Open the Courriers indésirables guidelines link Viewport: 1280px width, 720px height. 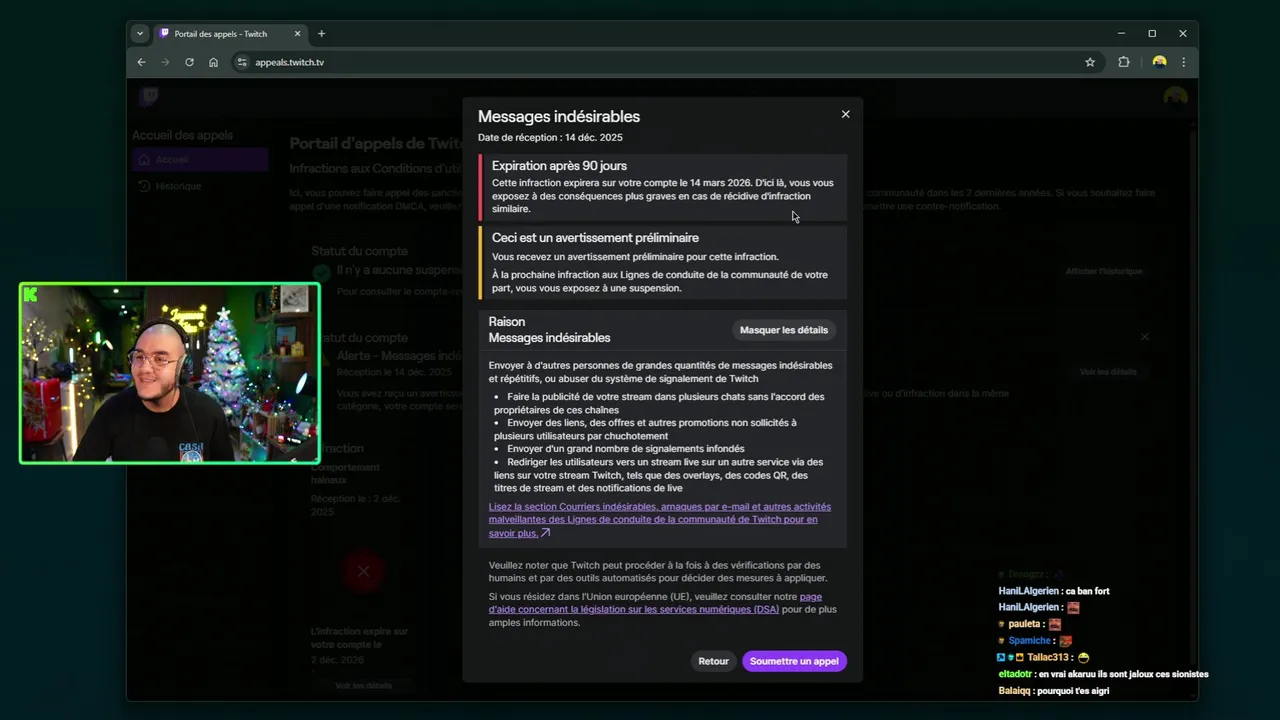660,520
